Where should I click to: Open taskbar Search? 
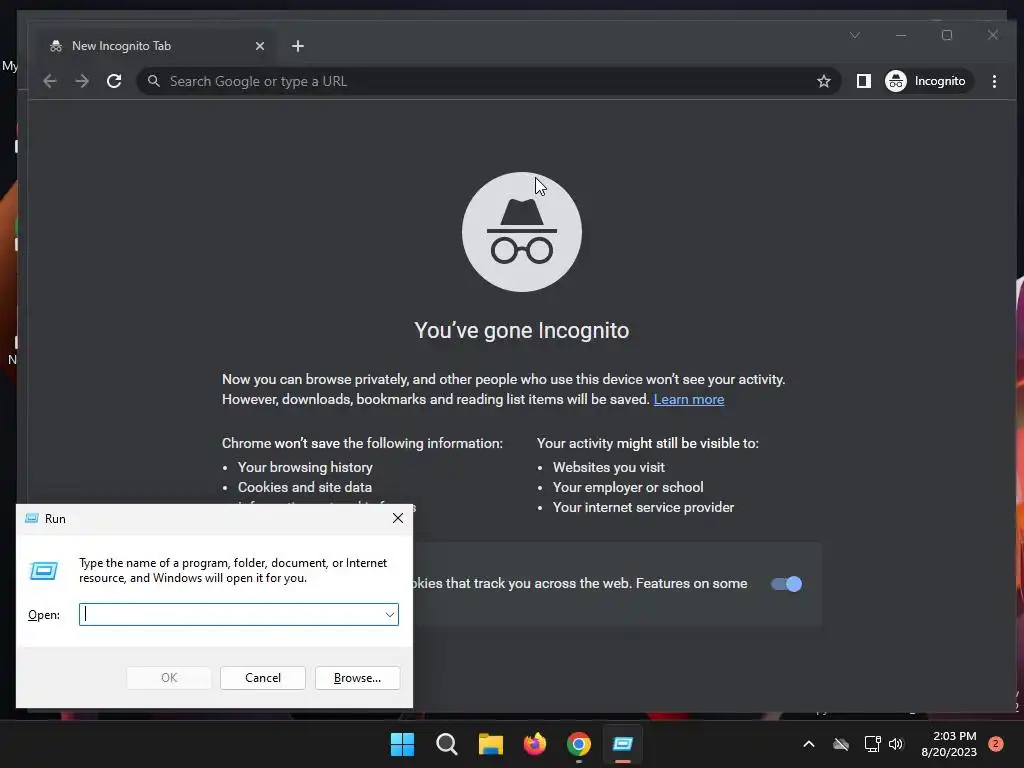[x=447, y=744]
